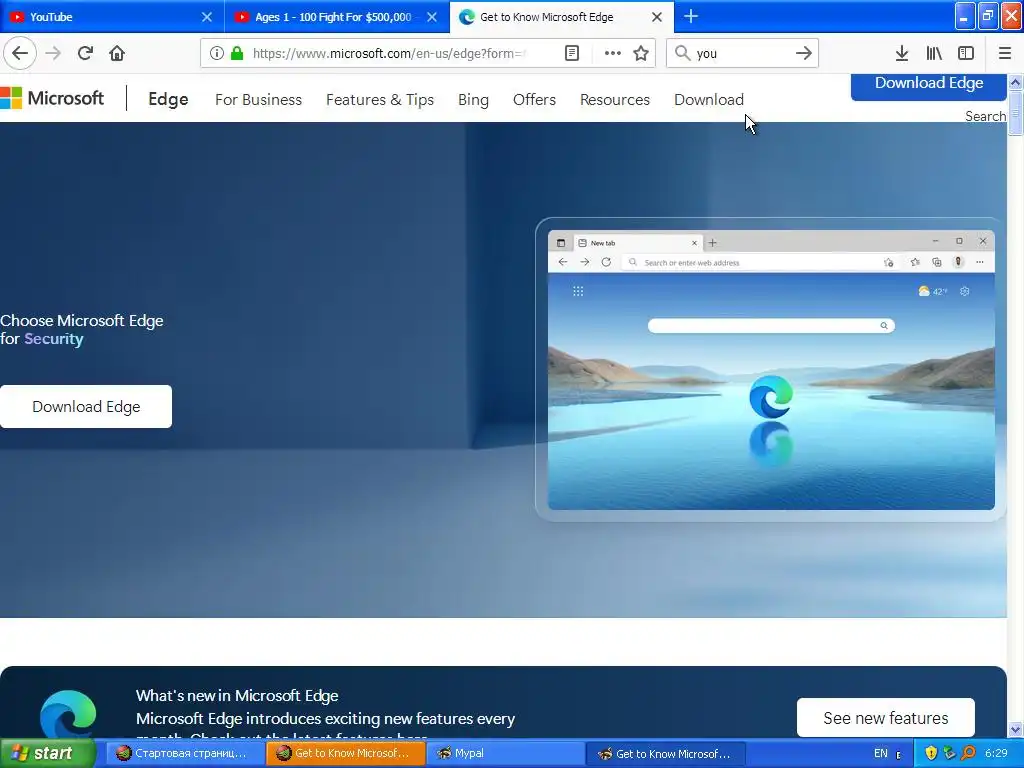The height and width of the screenshot is (768, 1024).
Task: Toggle the sidebar view icon
Action: pos(966,53)
